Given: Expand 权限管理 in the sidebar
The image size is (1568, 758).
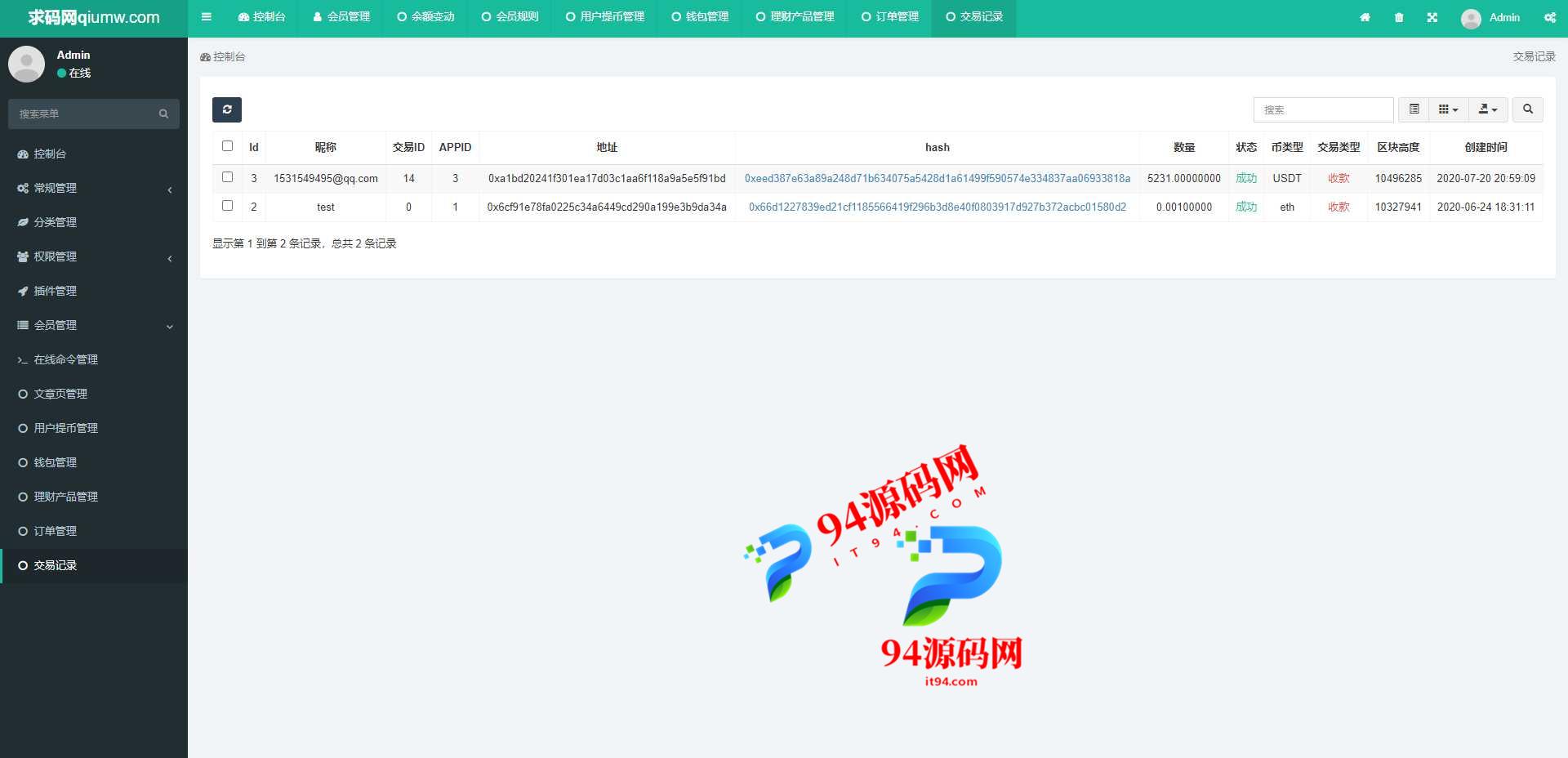Looking at the screenshot, I should point(94,256).
